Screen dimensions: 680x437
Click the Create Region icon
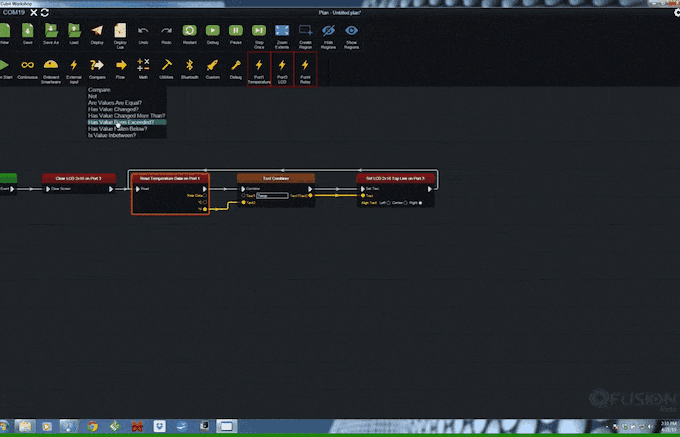pyautogui.click(x=305, y=30)
